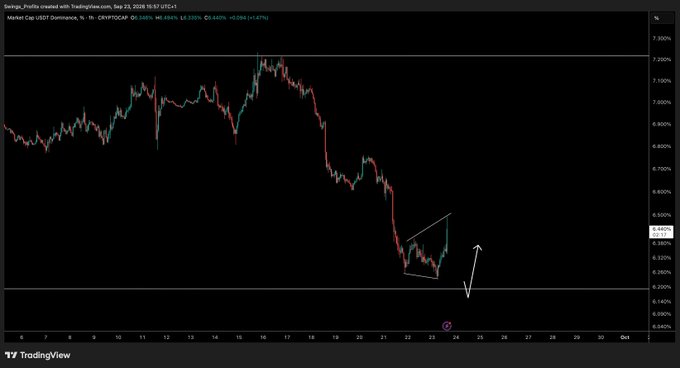Click the 6.700% price axis label
The width and height of the screenshot is (680, 368).
click(x=661, y=169)
